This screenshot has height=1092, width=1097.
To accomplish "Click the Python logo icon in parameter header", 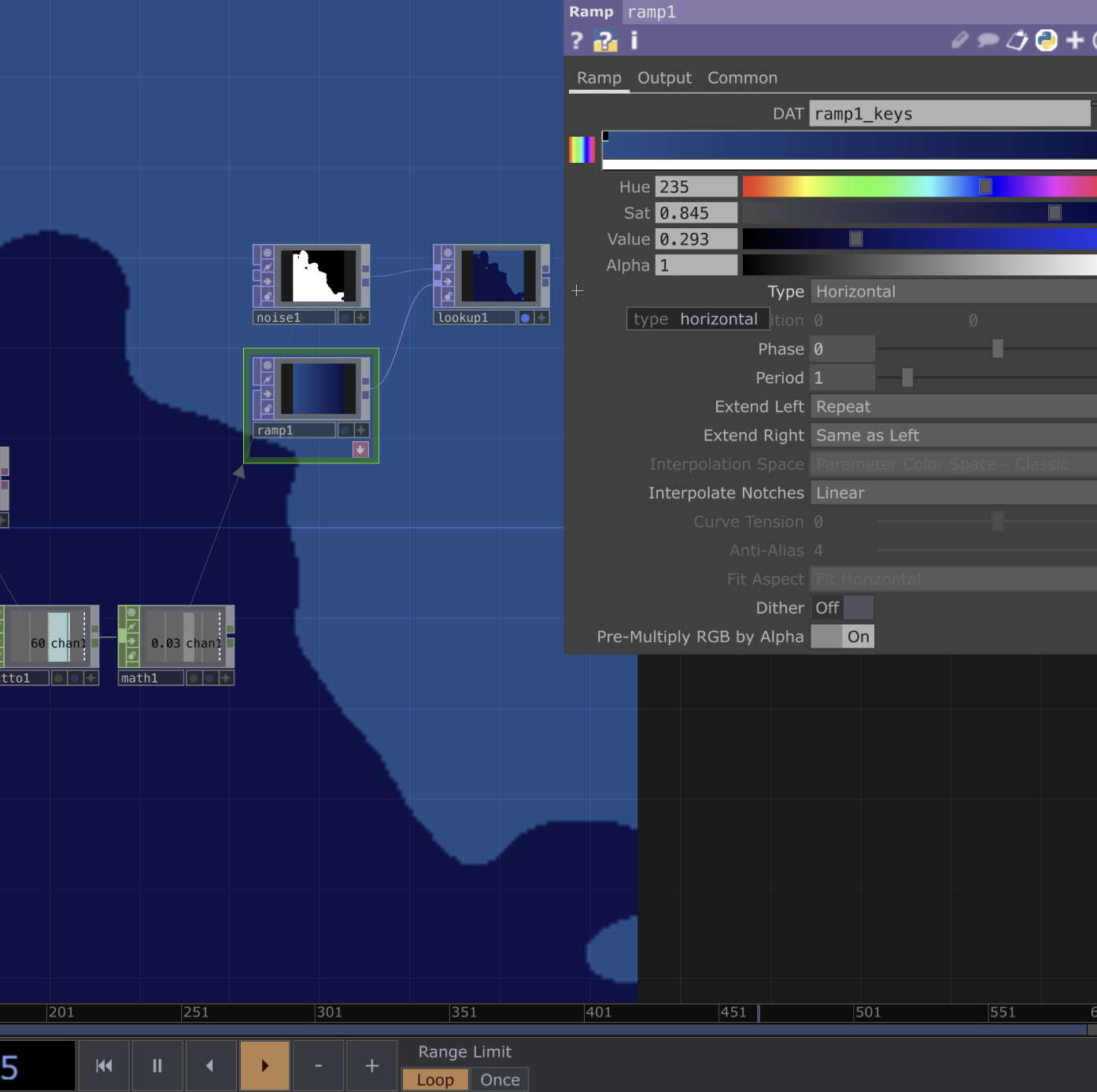I will [x=1046, y=40].
